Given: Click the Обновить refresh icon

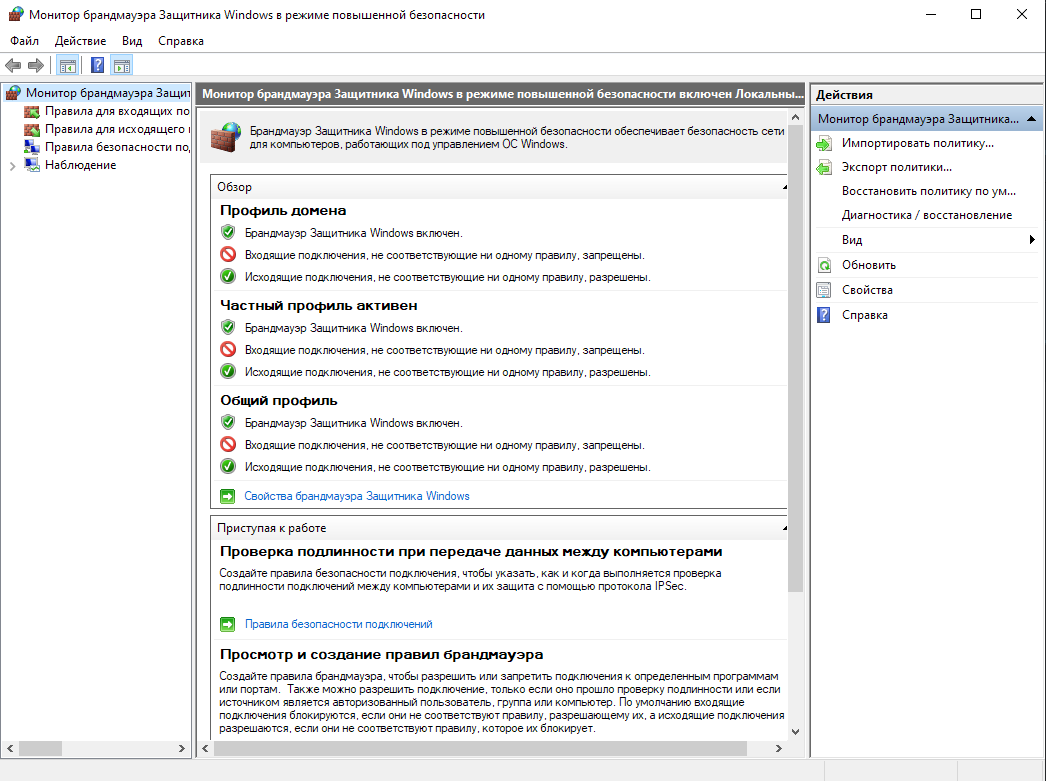Looking at the screenshot, I should (x=824, y=265).
